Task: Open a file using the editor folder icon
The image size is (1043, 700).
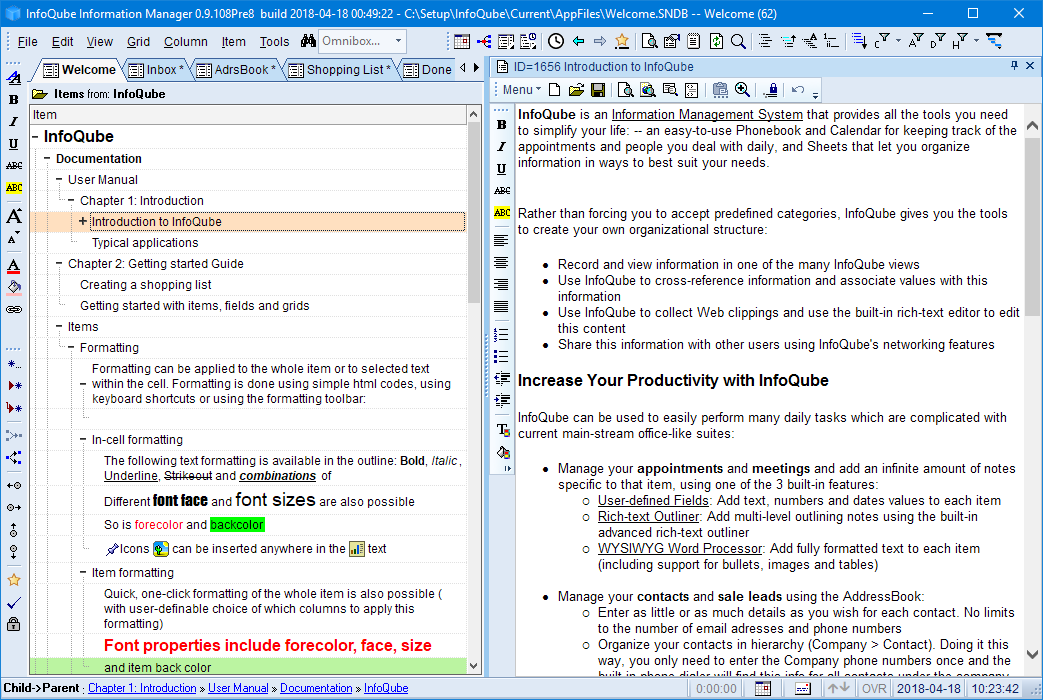Action: 576,90
